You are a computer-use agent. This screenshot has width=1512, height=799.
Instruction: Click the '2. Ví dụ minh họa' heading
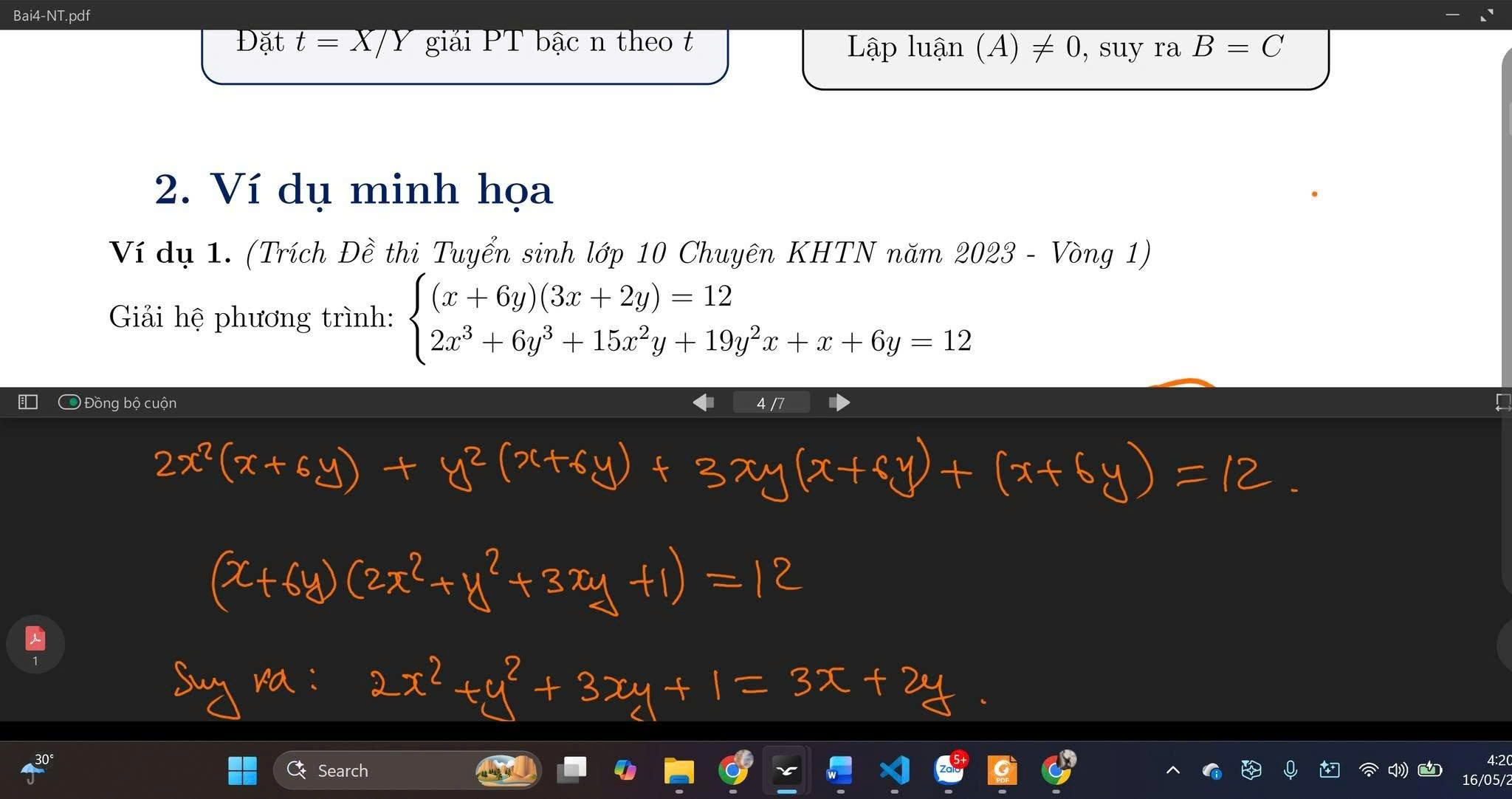point(354,189)
